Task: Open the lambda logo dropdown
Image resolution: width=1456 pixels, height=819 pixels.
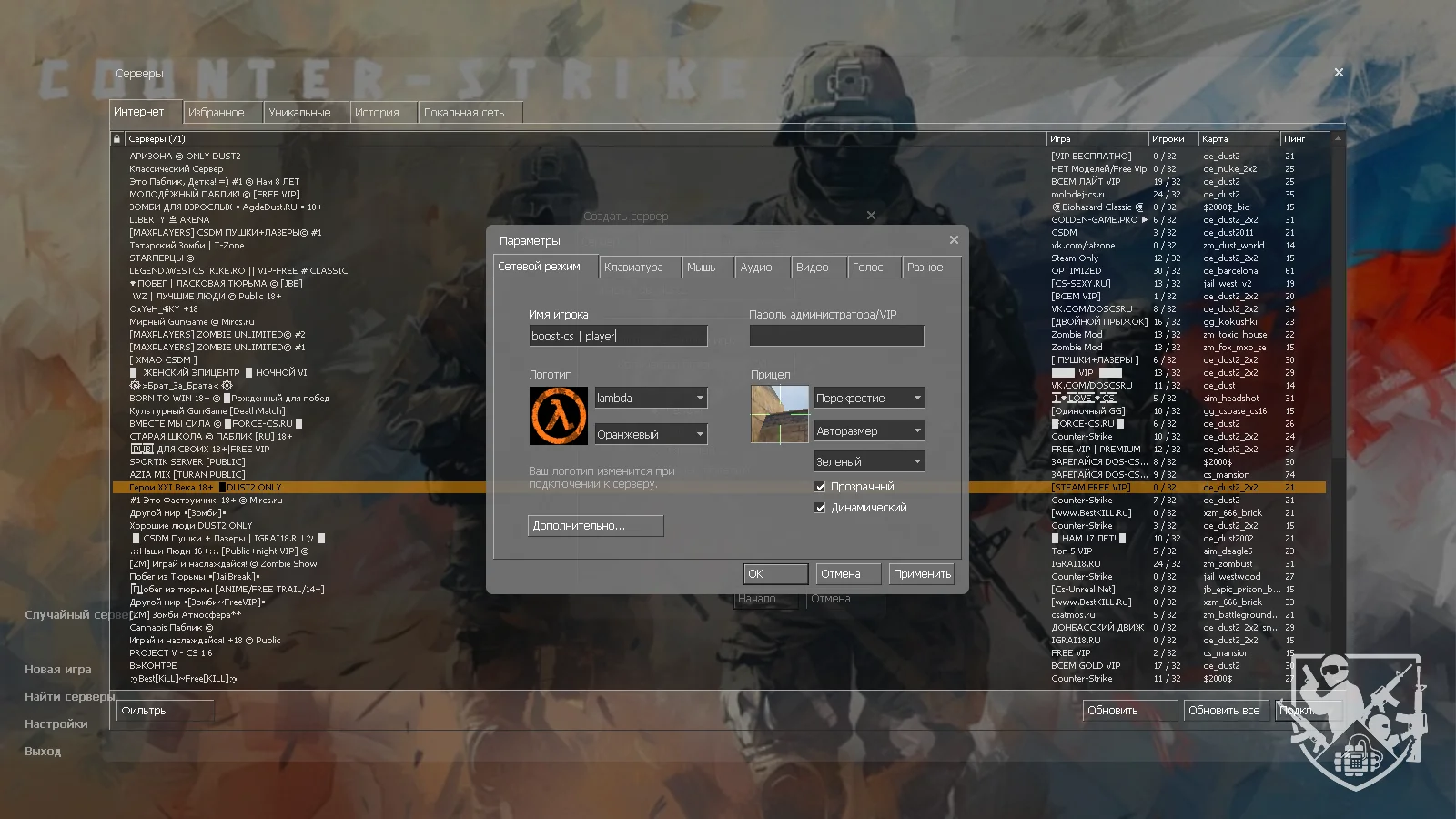Action: [x=651, y=399]
